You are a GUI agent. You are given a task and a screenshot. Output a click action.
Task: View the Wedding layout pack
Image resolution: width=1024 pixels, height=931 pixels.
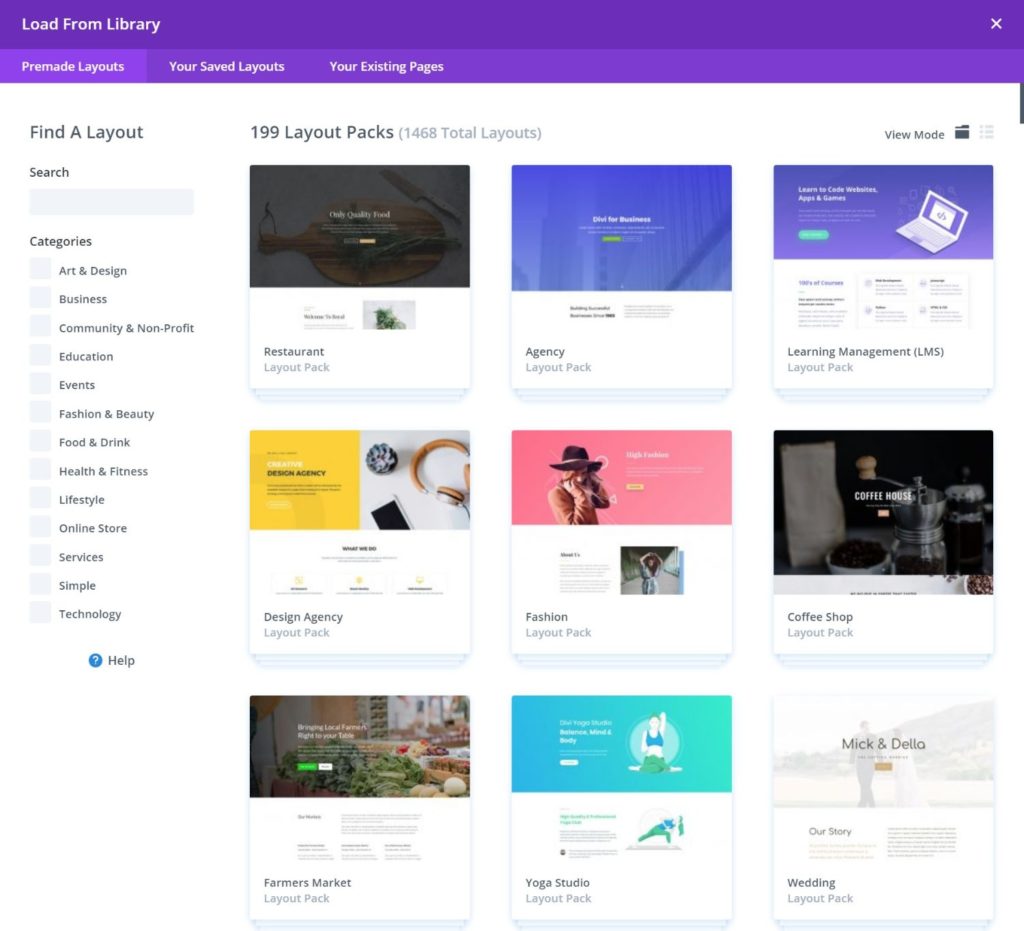pos(882,800)
